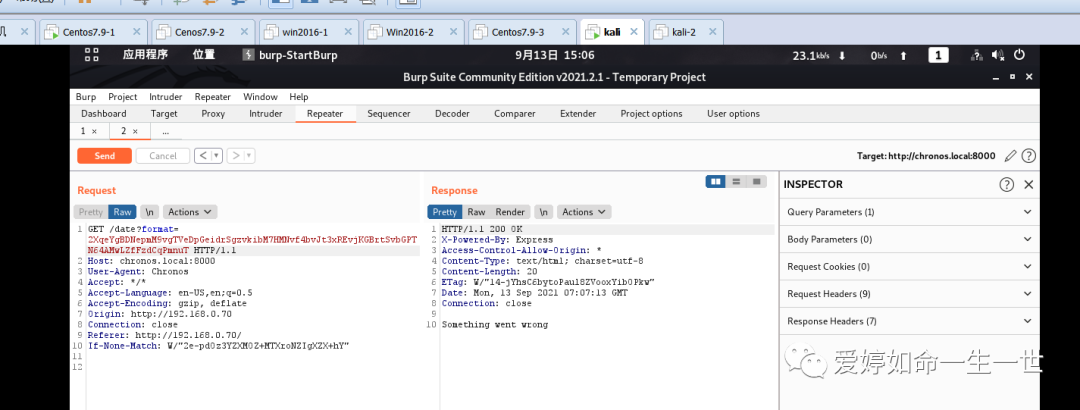
Task: Close Repeater request tab 2
Action: pos(135,131)
